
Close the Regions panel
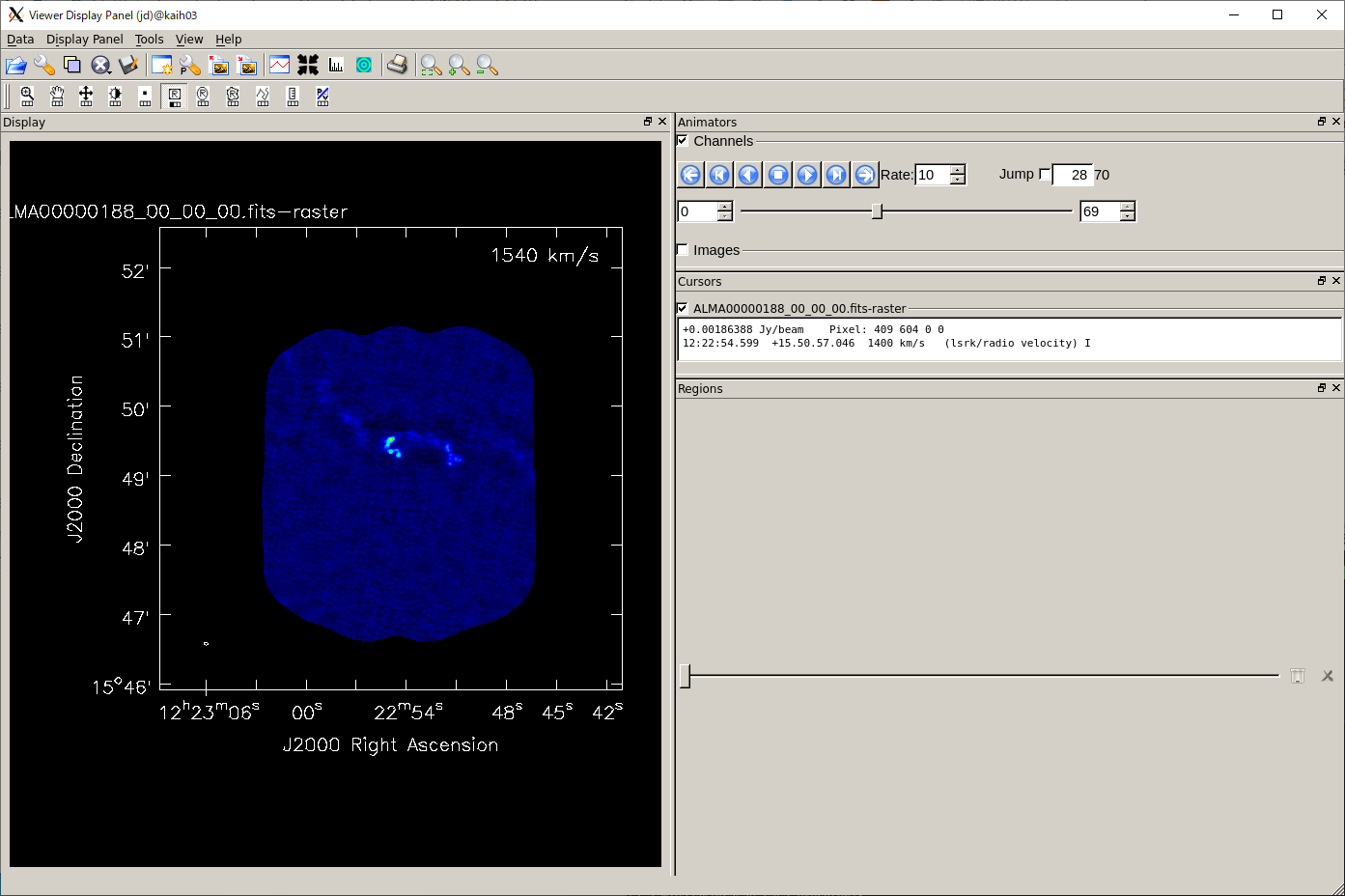[1336, 388]
